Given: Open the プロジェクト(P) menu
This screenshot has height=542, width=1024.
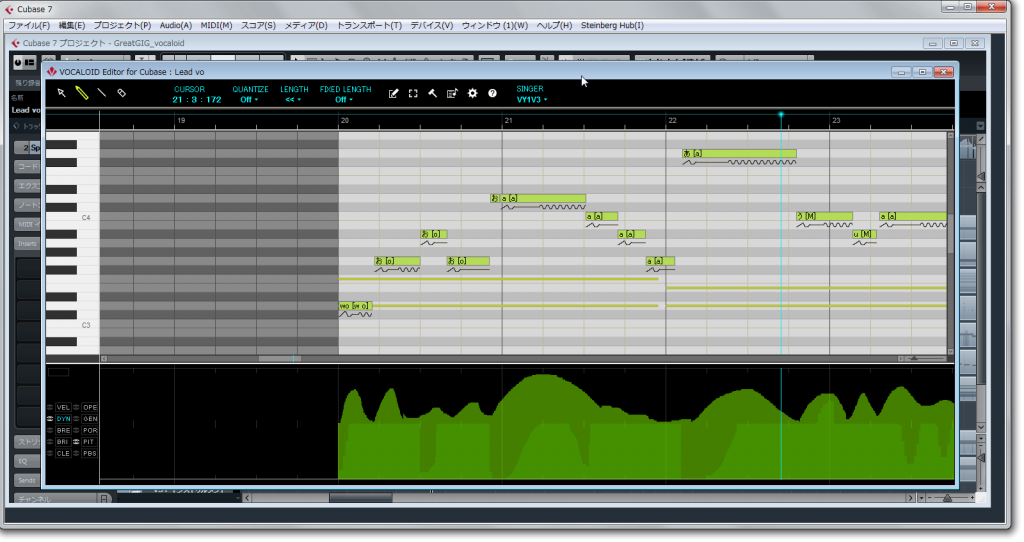Looking at the screenshot, I should point(122,25).
